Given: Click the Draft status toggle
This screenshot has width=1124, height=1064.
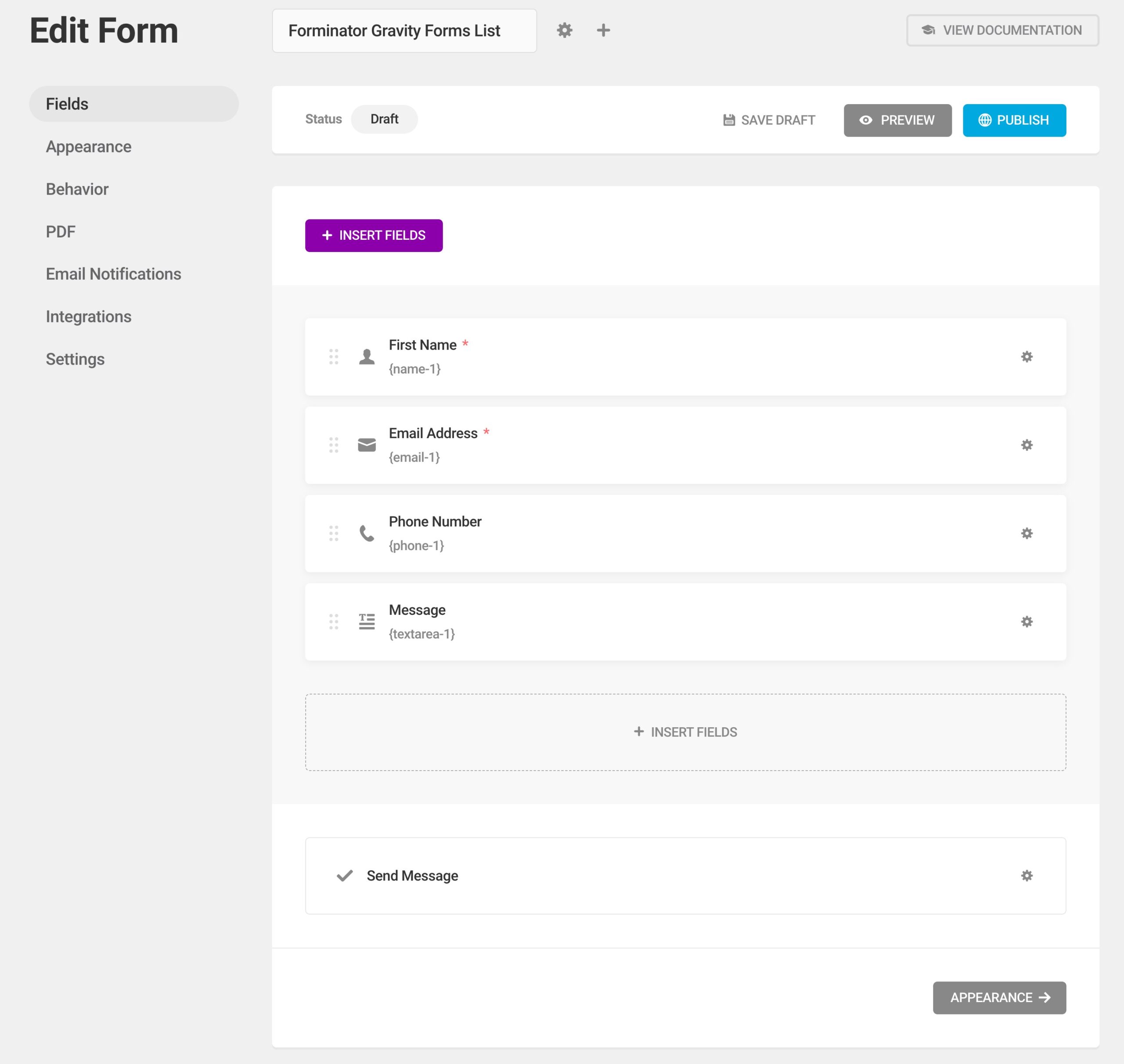Looking at the screenshot, I should click(x=384, y=119).
